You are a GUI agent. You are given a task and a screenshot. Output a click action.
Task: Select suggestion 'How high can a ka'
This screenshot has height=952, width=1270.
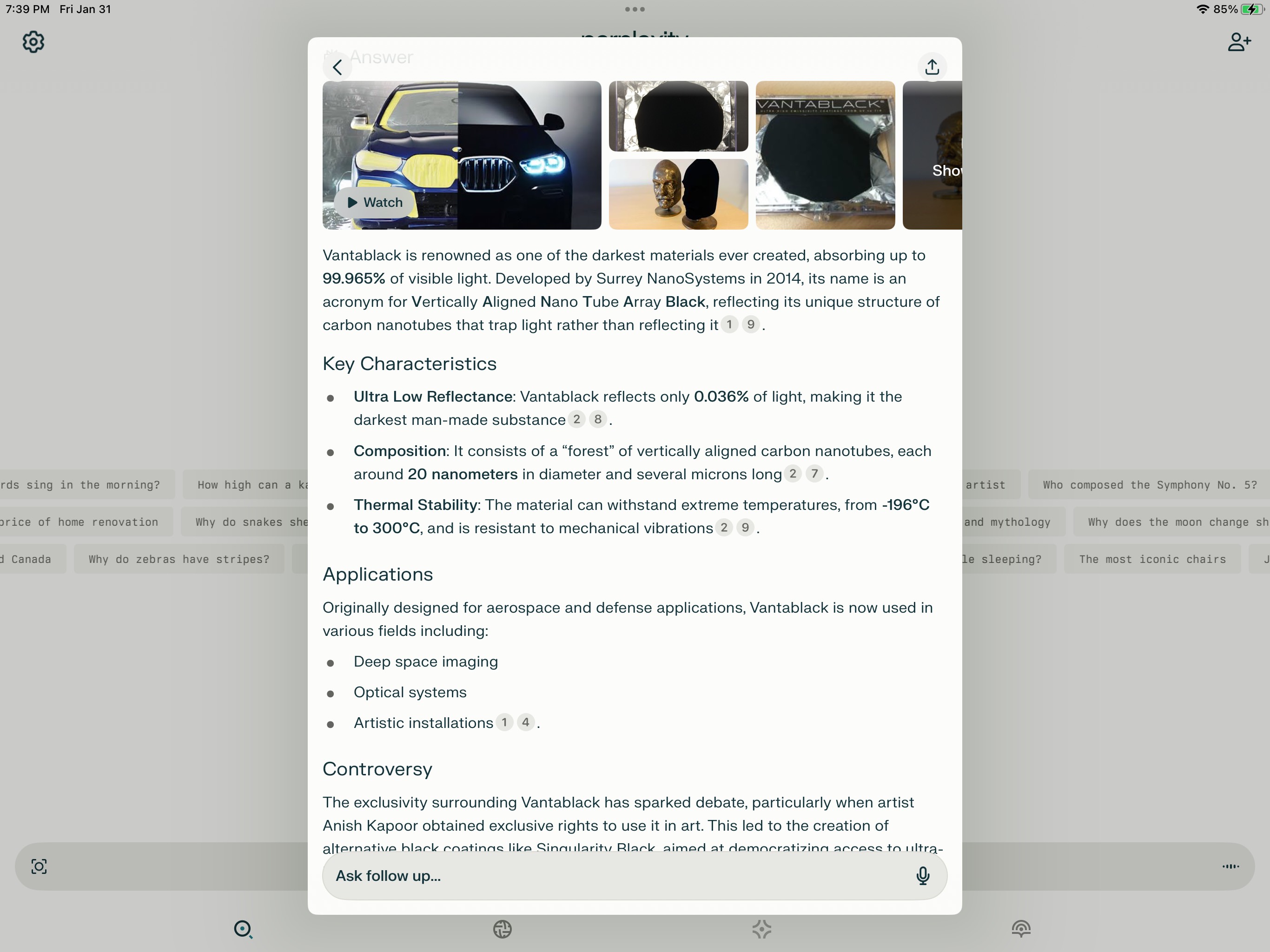[x=246, y=485]
